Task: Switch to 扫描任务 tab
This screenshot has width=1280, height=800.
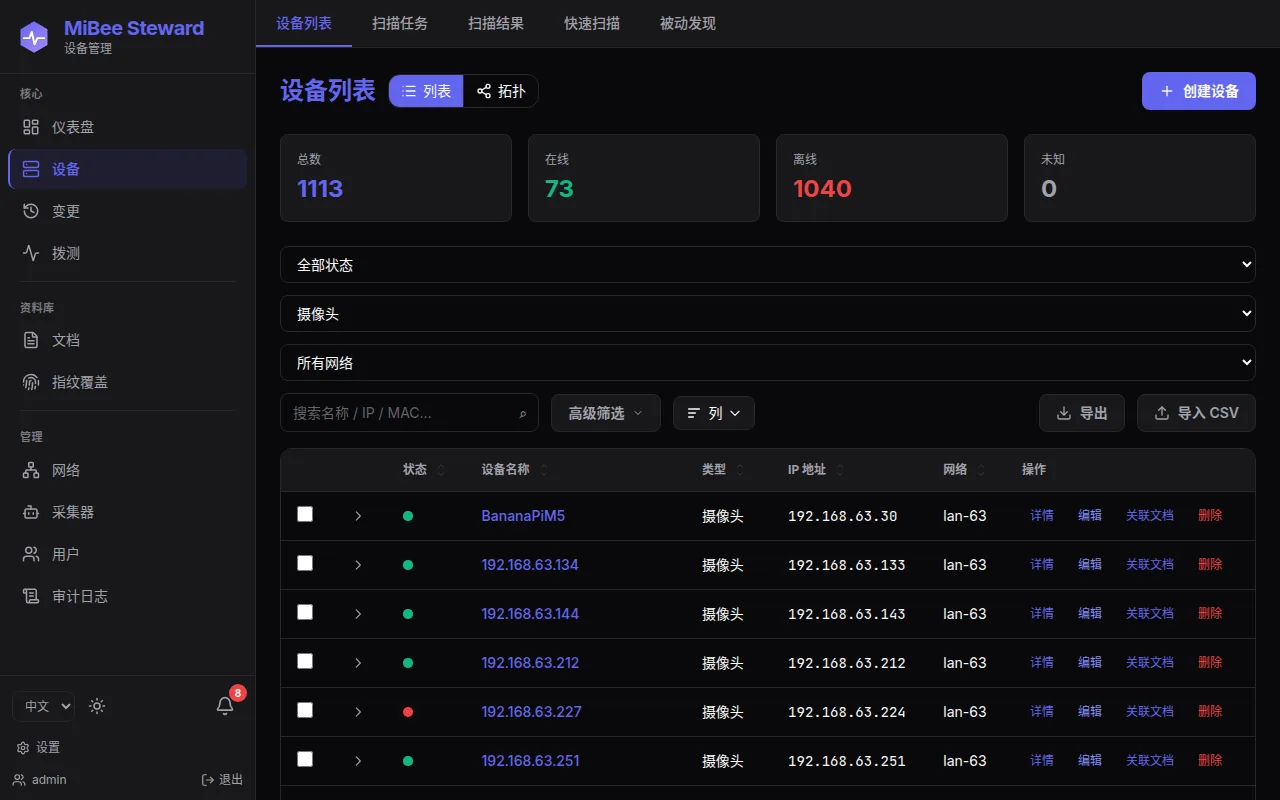Action: (400, 23)
